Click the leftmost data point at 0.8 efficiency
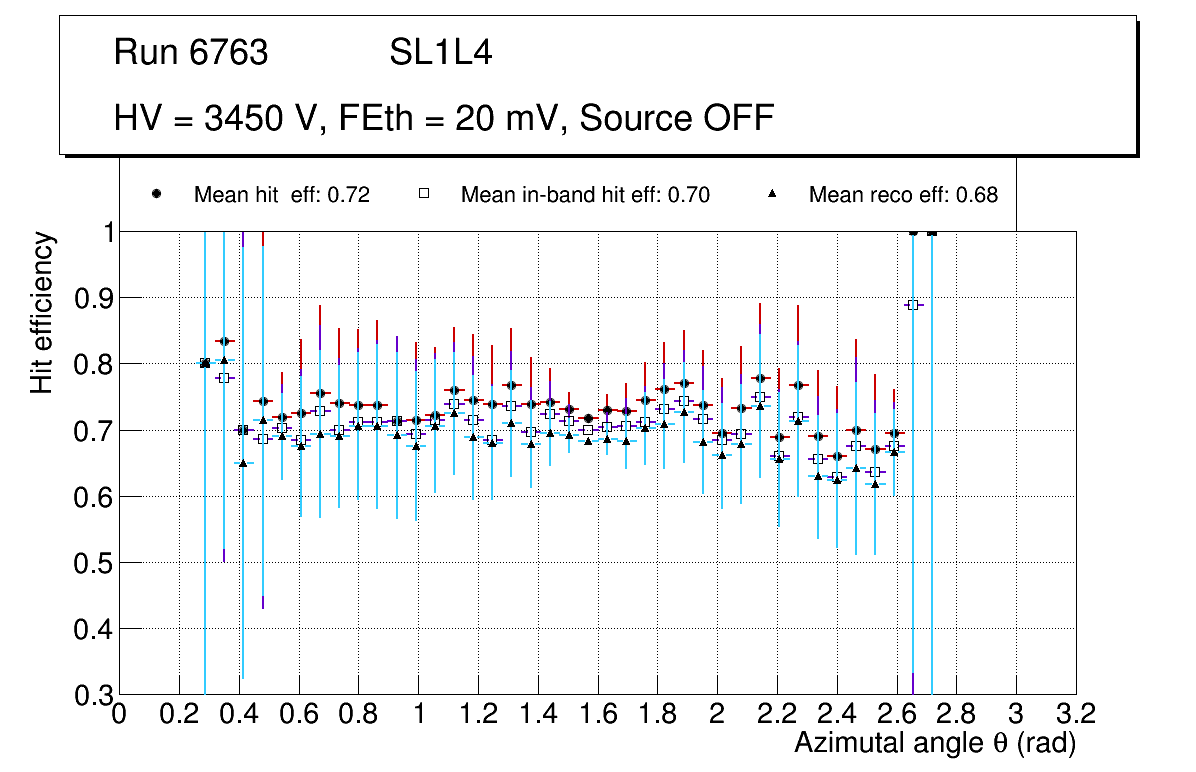This screenshot has height=772, width=1196. coord(205,363)
